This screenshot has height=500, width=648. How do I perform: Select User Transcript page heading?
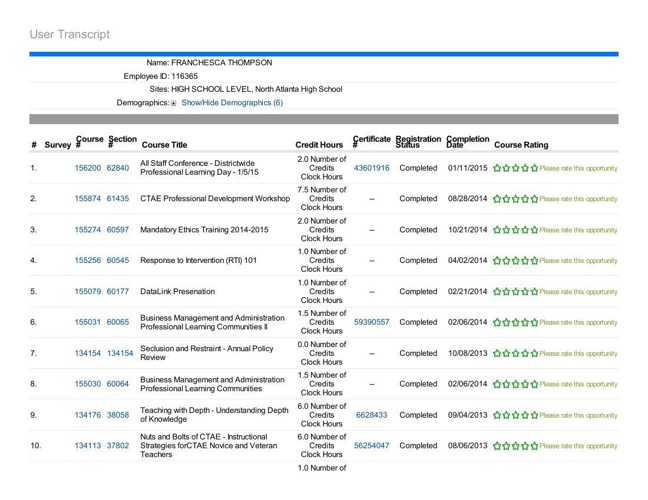(69, 34)
